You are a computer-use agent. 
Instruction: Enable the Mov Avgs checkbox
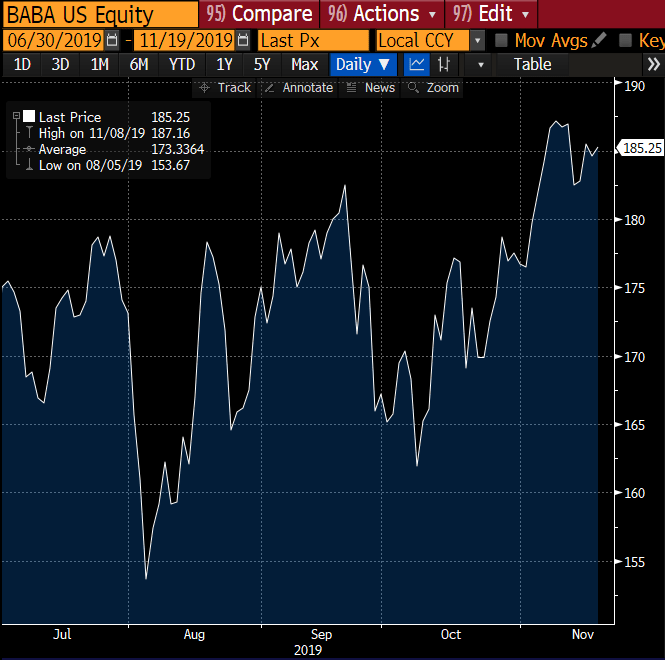(x=501, y=41)
